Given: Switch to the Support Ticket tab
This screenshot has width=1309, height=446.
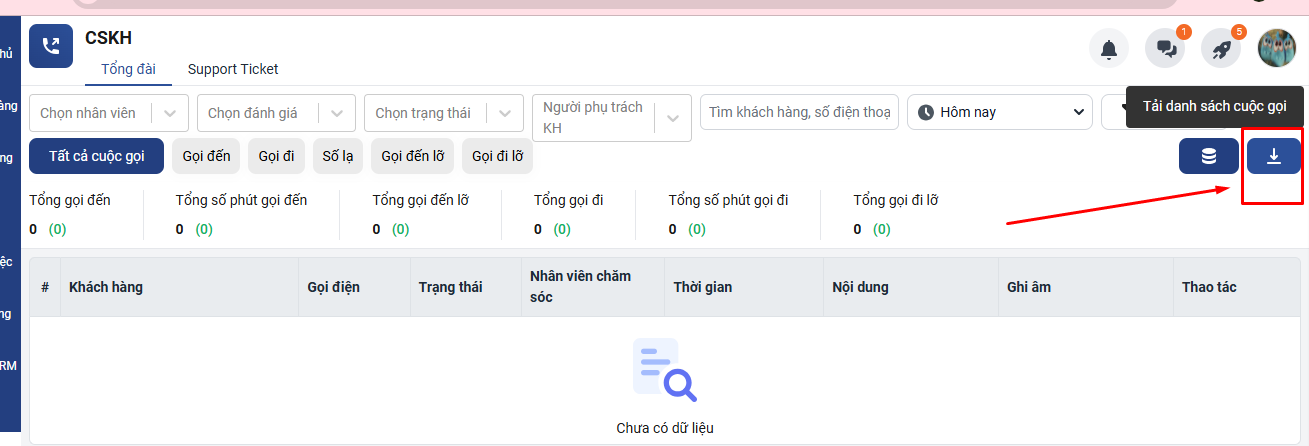Looking at the screenshot, I should tap(233, 69).
